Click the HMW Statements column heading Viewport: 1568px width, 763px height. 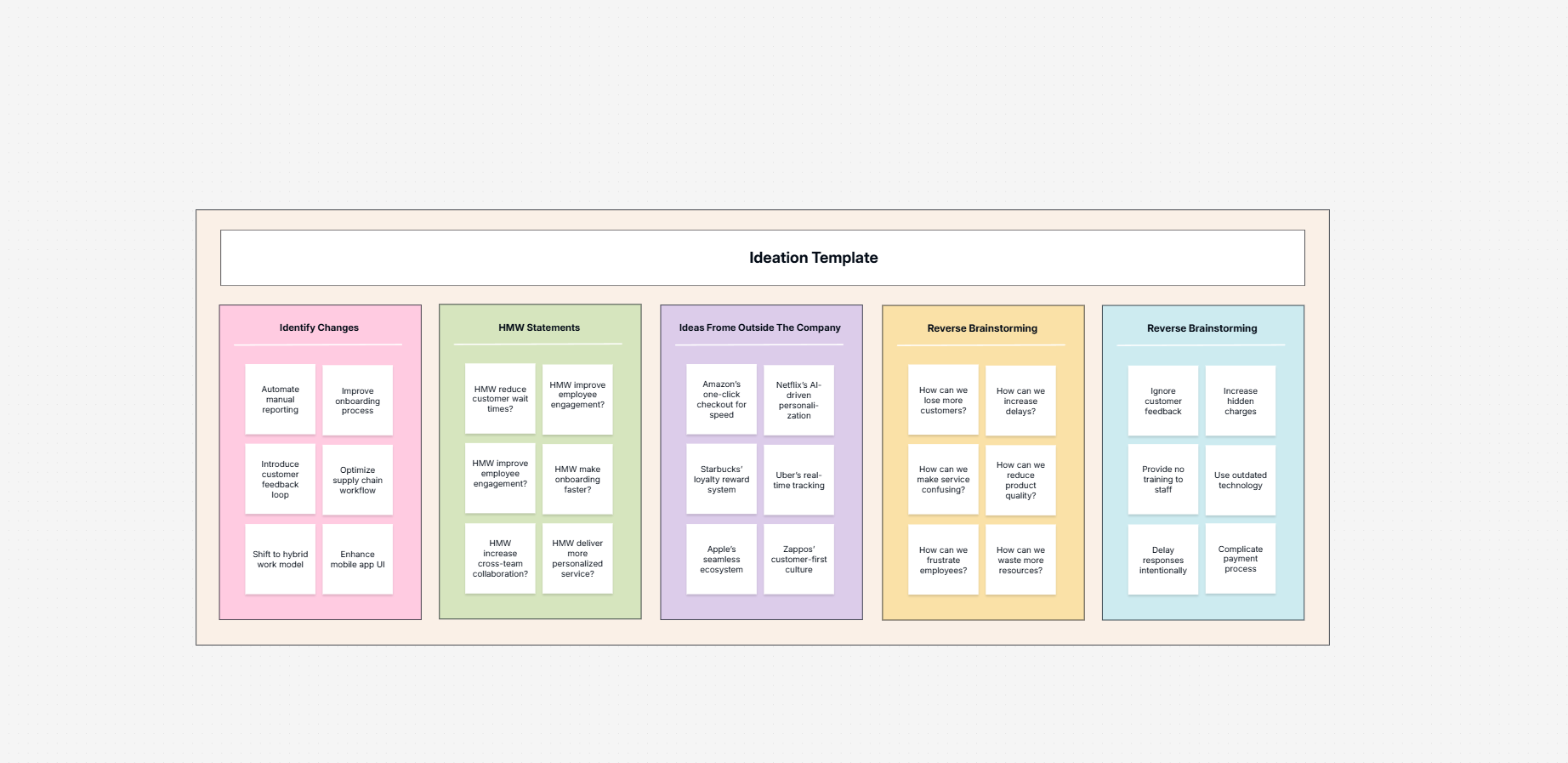point(539,327)
